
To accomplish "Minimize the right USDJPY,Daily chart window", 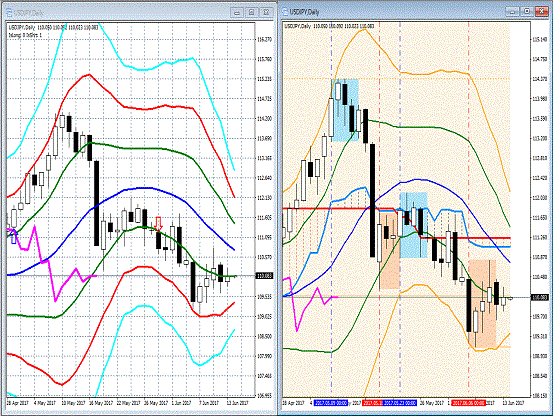I will click(512, 12).
